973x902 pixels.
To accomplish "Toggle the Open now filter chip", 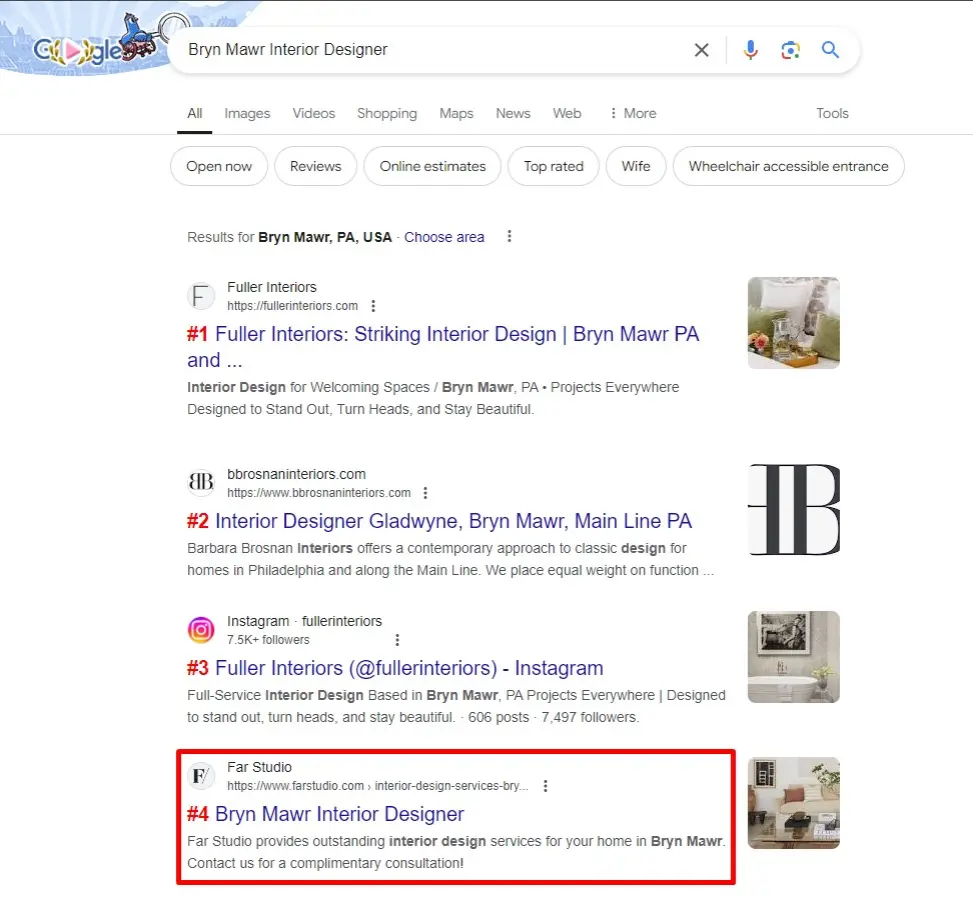I will click(x=219, y=167).
